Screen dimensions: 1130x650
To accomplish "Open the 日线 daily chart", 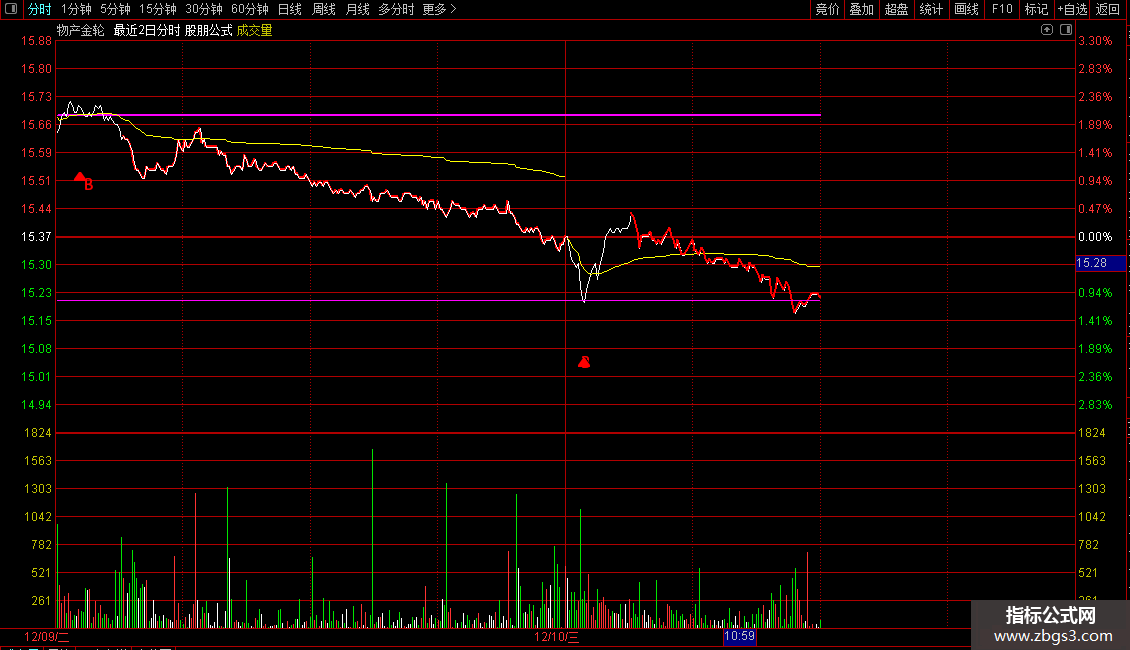I will 290,9.
